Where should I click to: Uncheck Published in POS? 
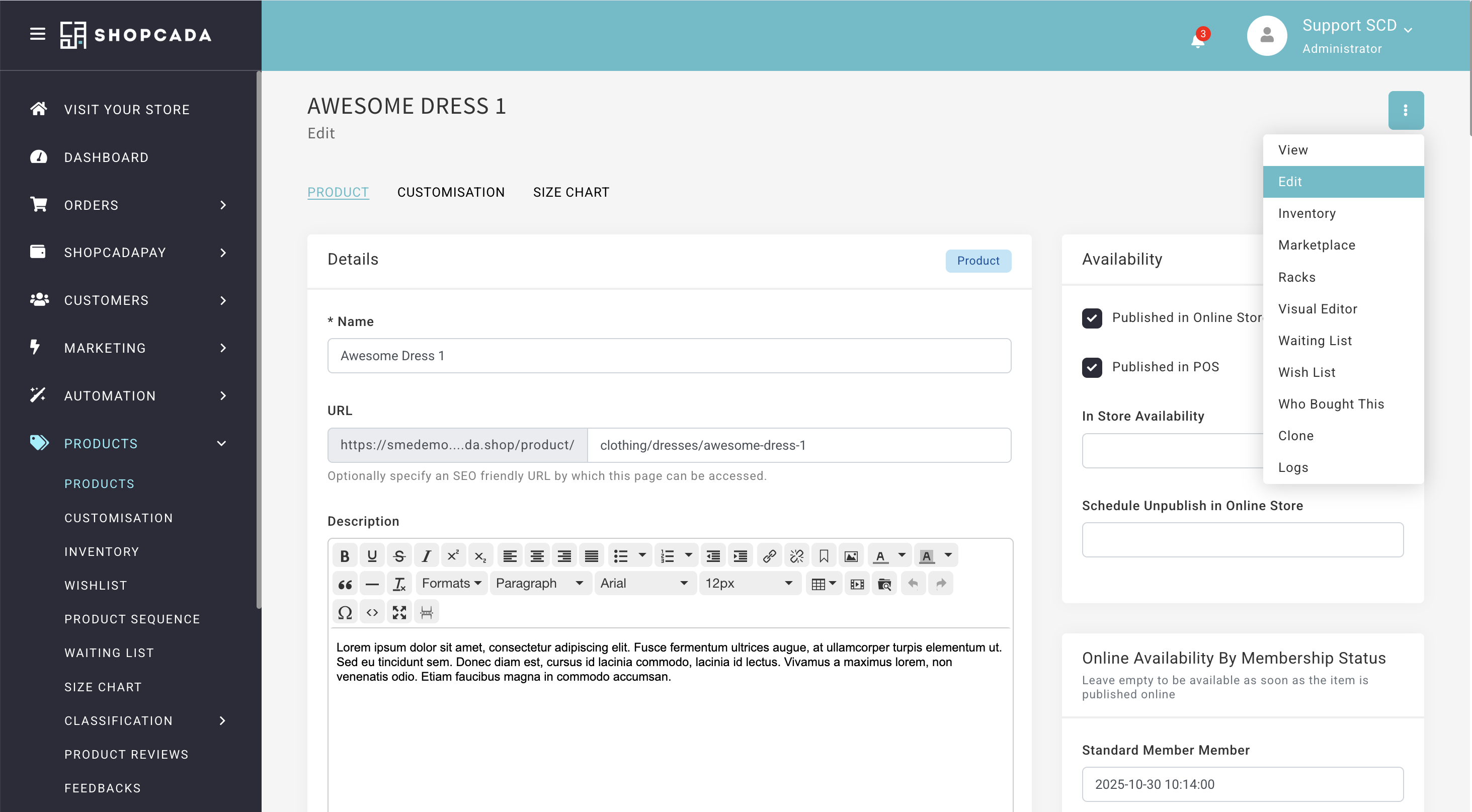1092,367
